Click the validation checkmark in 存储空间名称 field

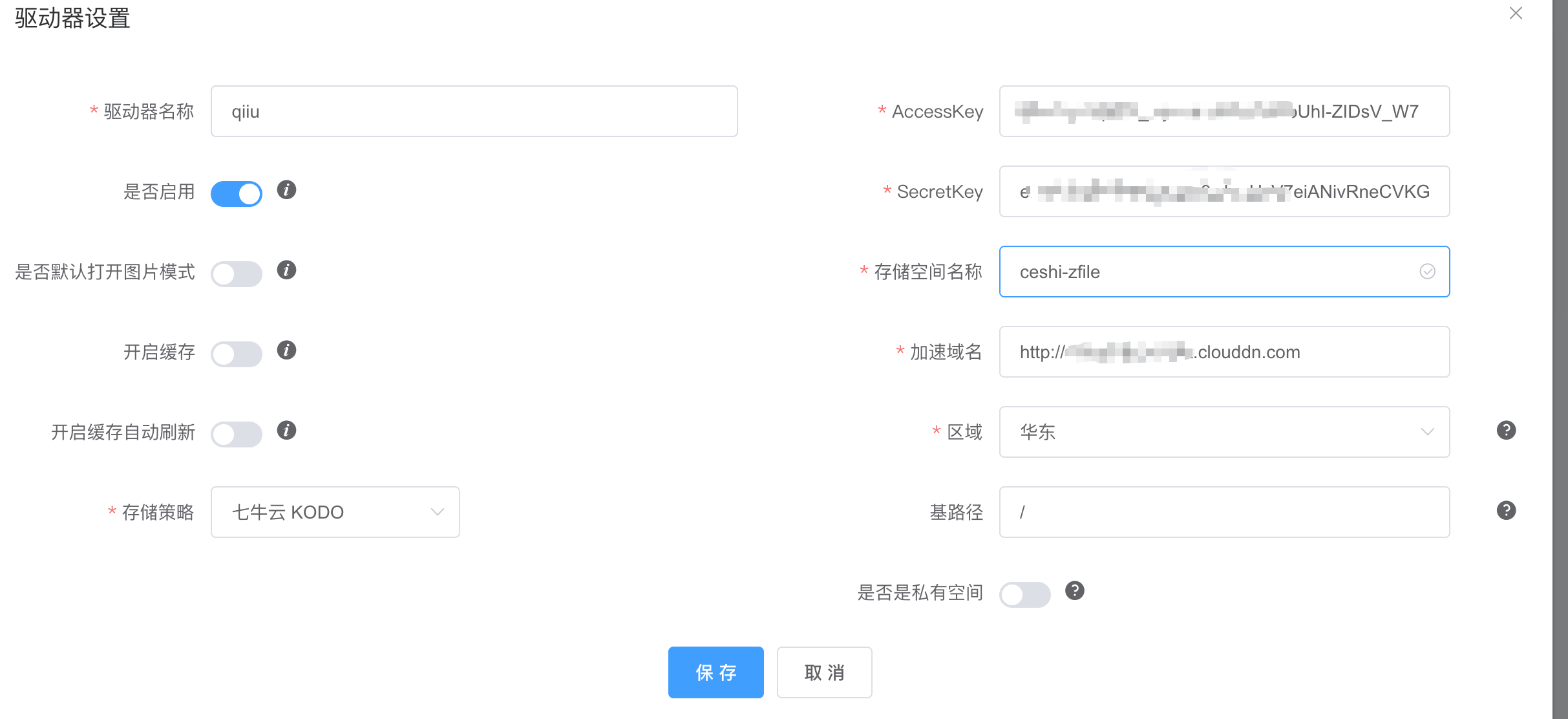pos(1427,272)
